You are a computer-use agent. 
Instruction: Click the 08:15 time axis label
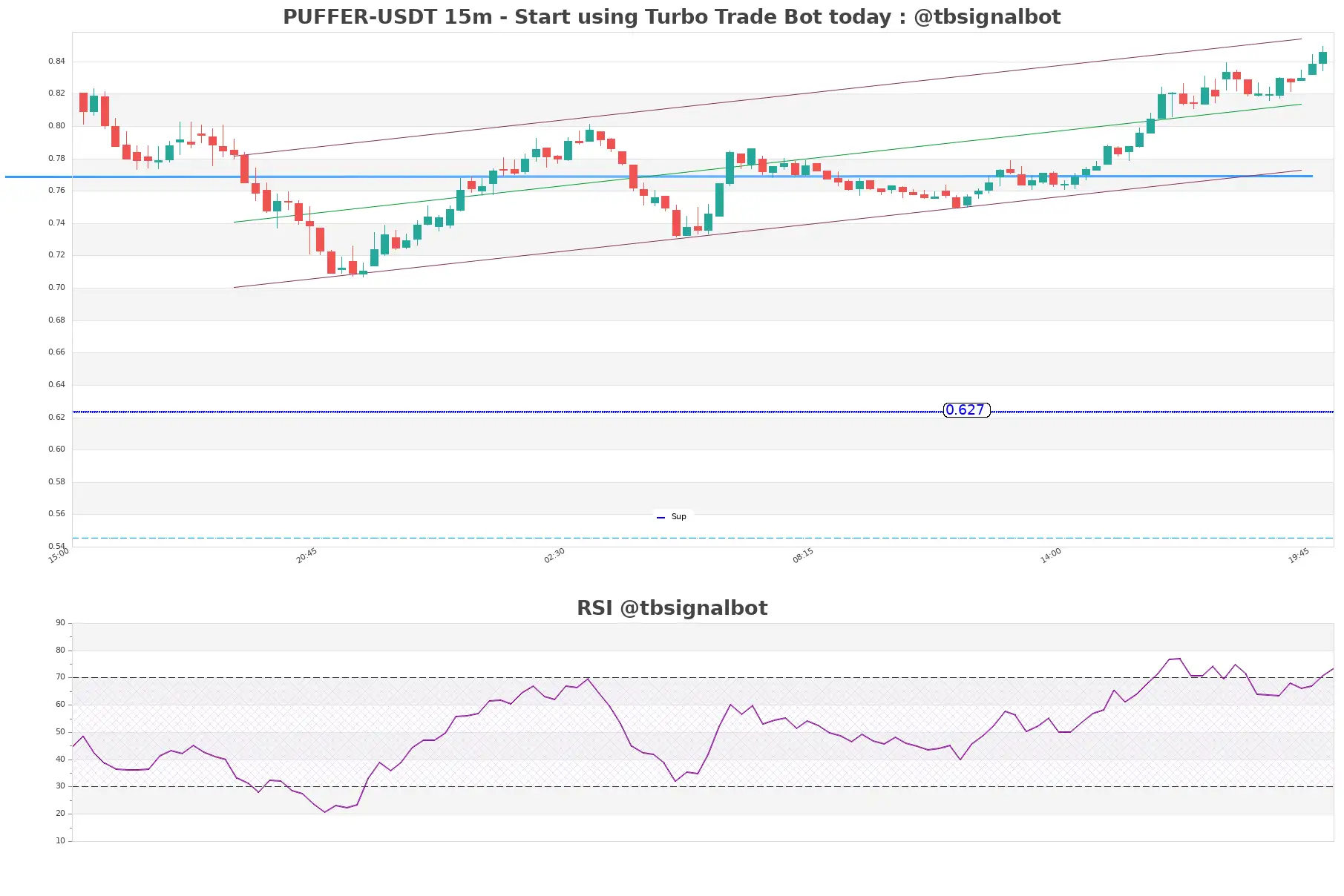coord(803,556)
